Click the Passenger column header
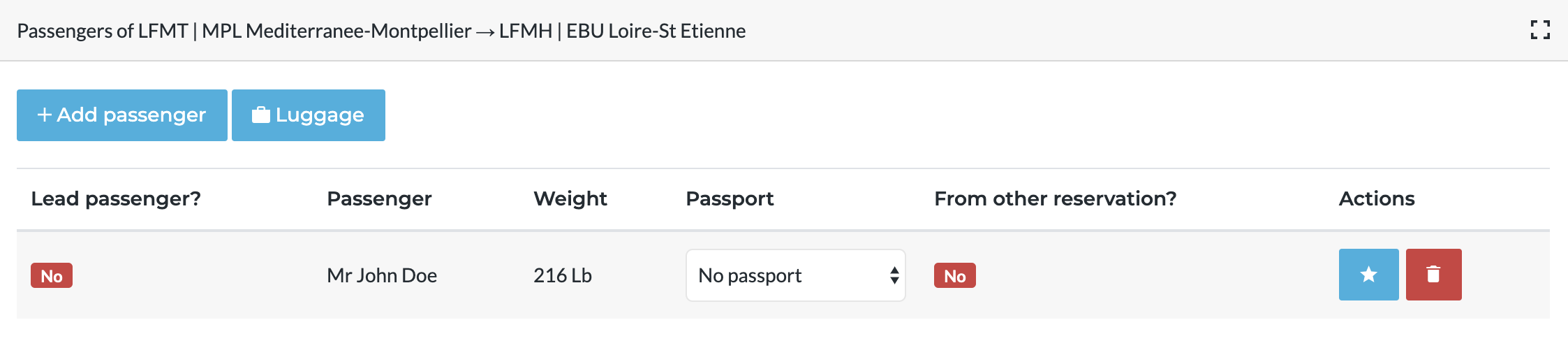The width and height of the screenshot is (1568, 348). (379, 198)
